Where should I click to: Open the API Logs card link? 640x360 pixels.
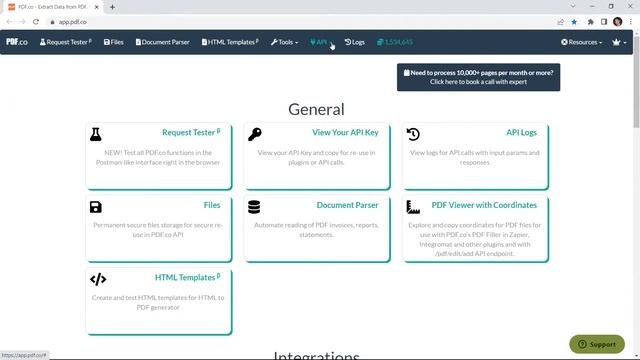[x=521, y=132]
